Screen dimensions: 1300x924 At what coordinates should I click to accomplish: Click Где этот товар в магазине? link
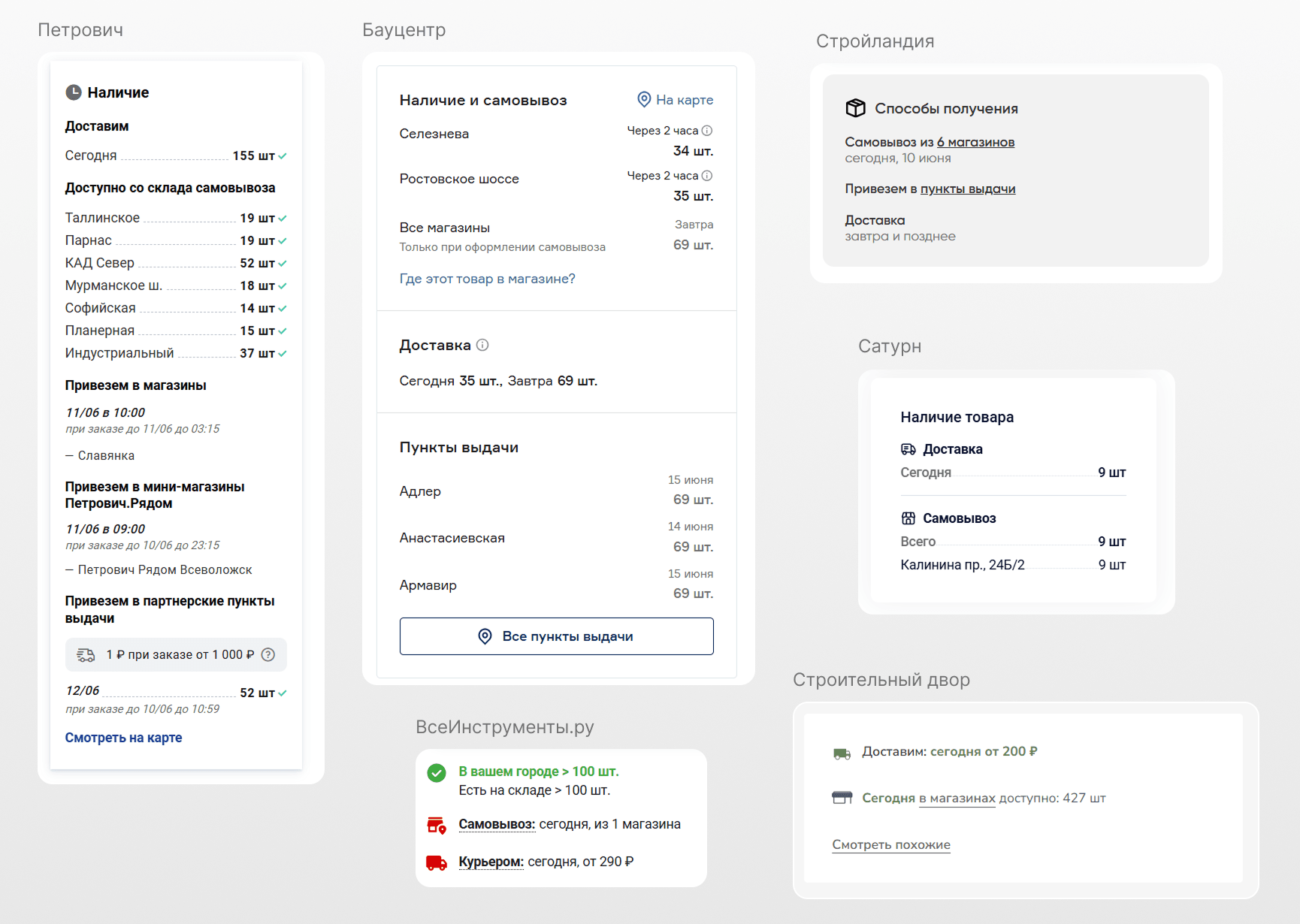coord(487,279)
